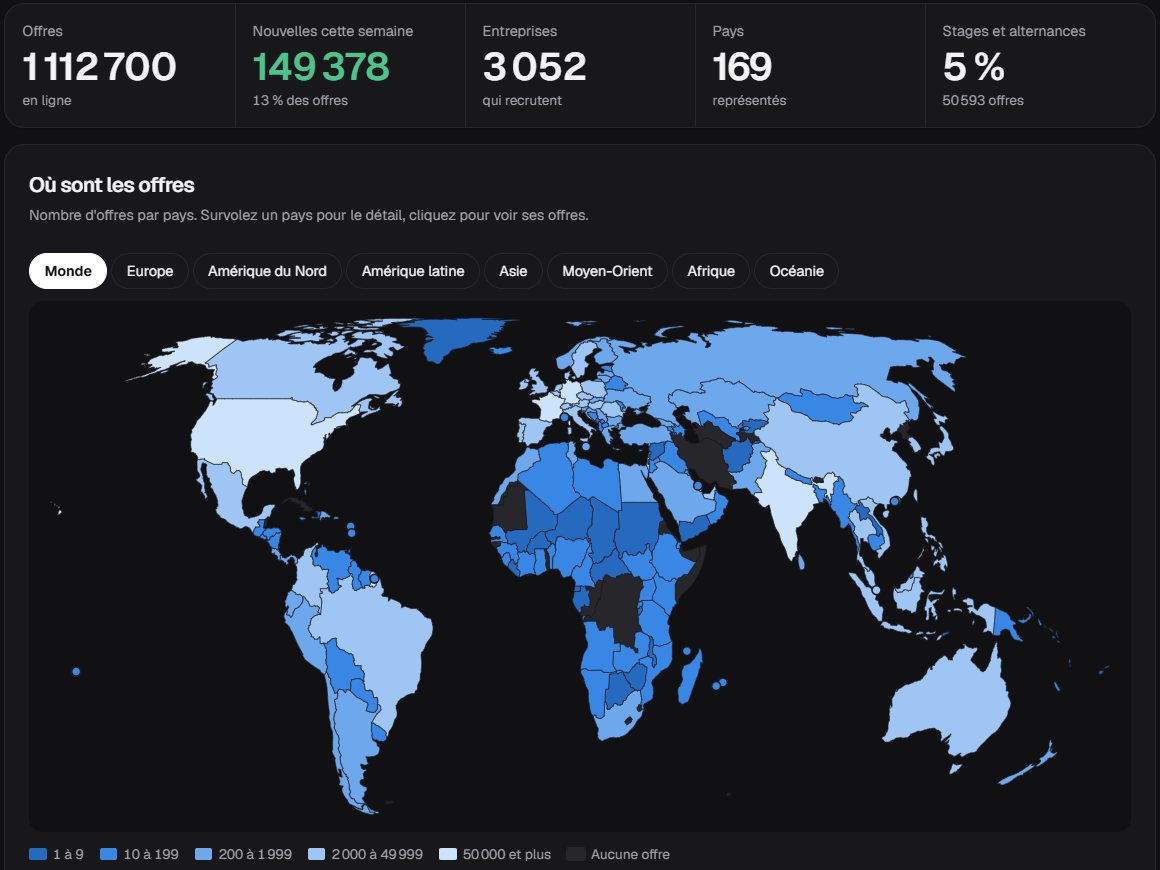This screenshot has height=870, width=1160.
Task: Switch the map to Asie
Action: coord(513,271)
